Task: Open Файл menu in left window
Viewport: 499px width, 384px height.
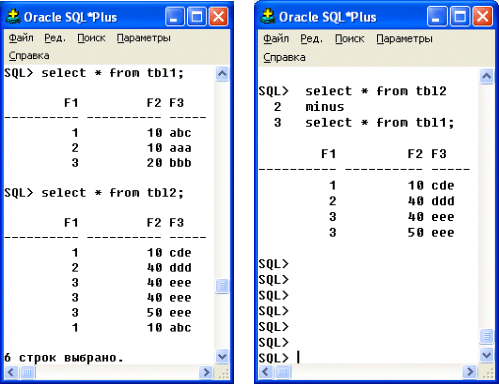Action: pos(21,38)
